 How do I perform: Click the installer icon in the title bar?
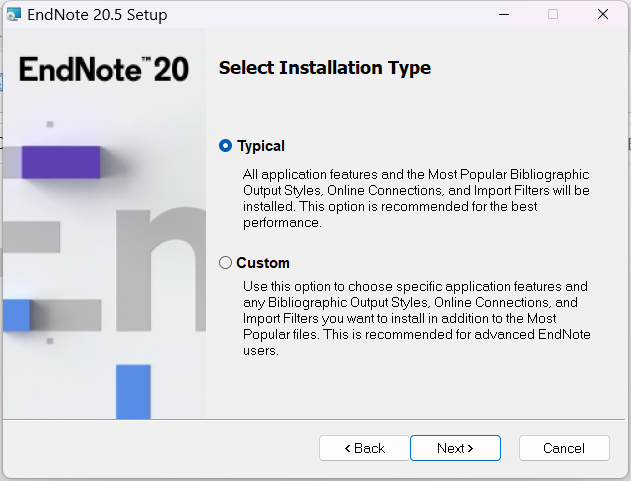click(13, 15)
